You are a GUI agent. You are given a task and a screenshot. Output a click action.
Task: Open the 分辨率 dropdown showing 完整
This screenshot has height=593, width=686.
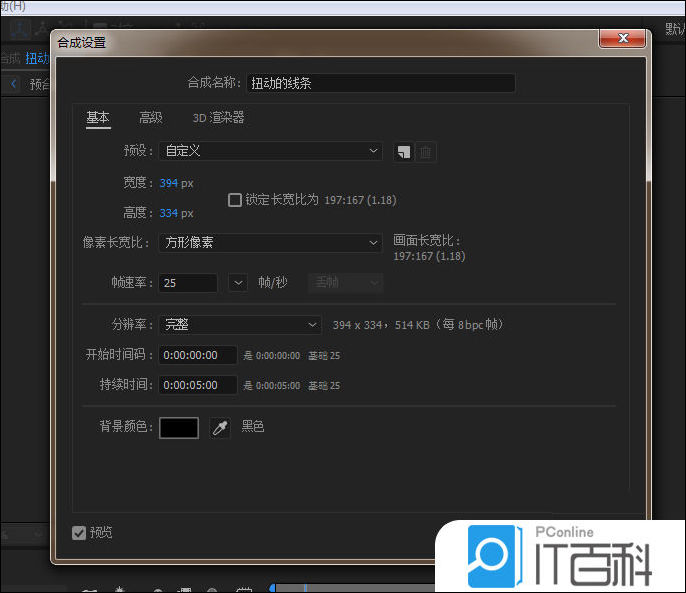coord(240,325)
